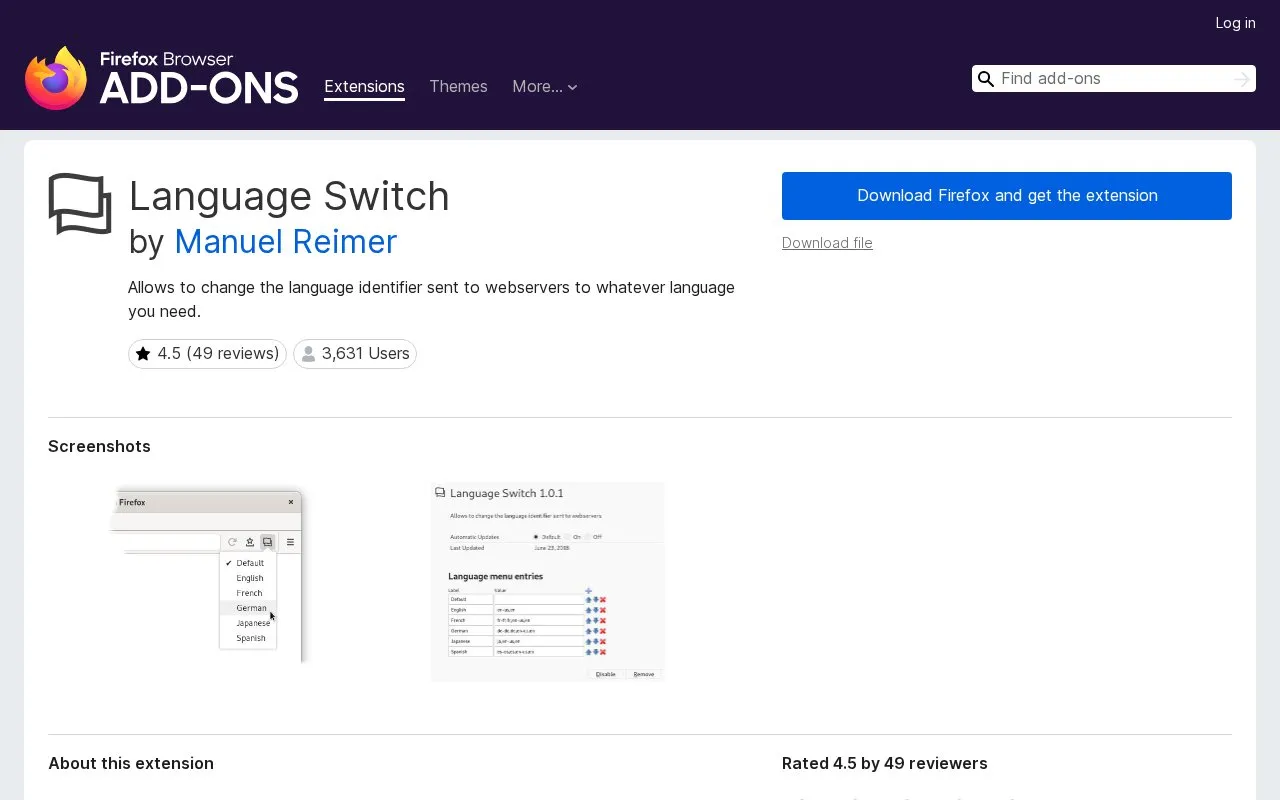Viewport: 1280px width, 800px height.
Task: Click the Language Switch title heading
Action: pyautogui.click(x=289, y=196)
